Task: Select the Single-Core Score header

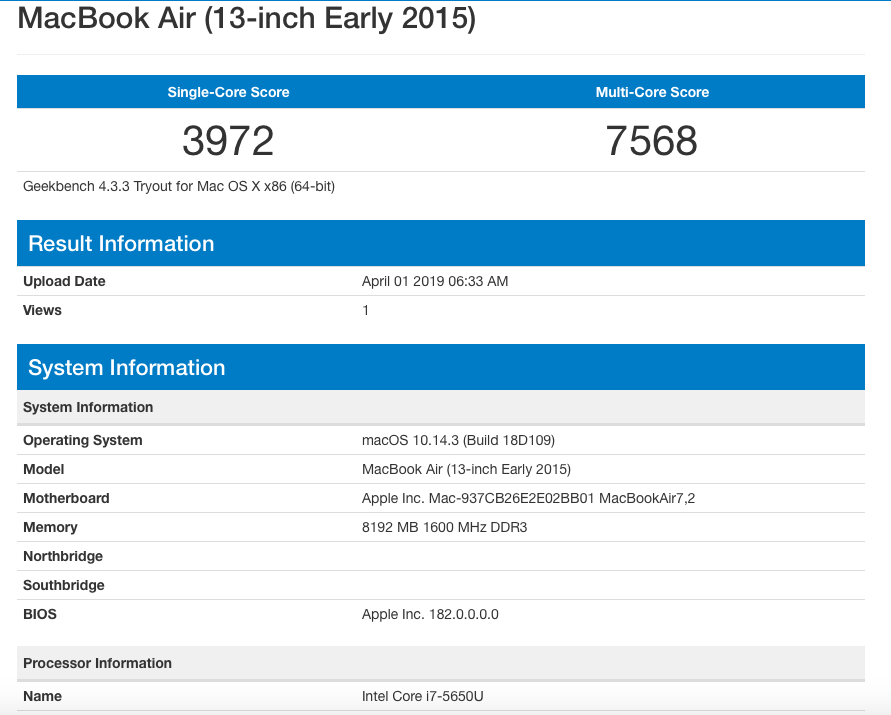Action: pos(228,92)
